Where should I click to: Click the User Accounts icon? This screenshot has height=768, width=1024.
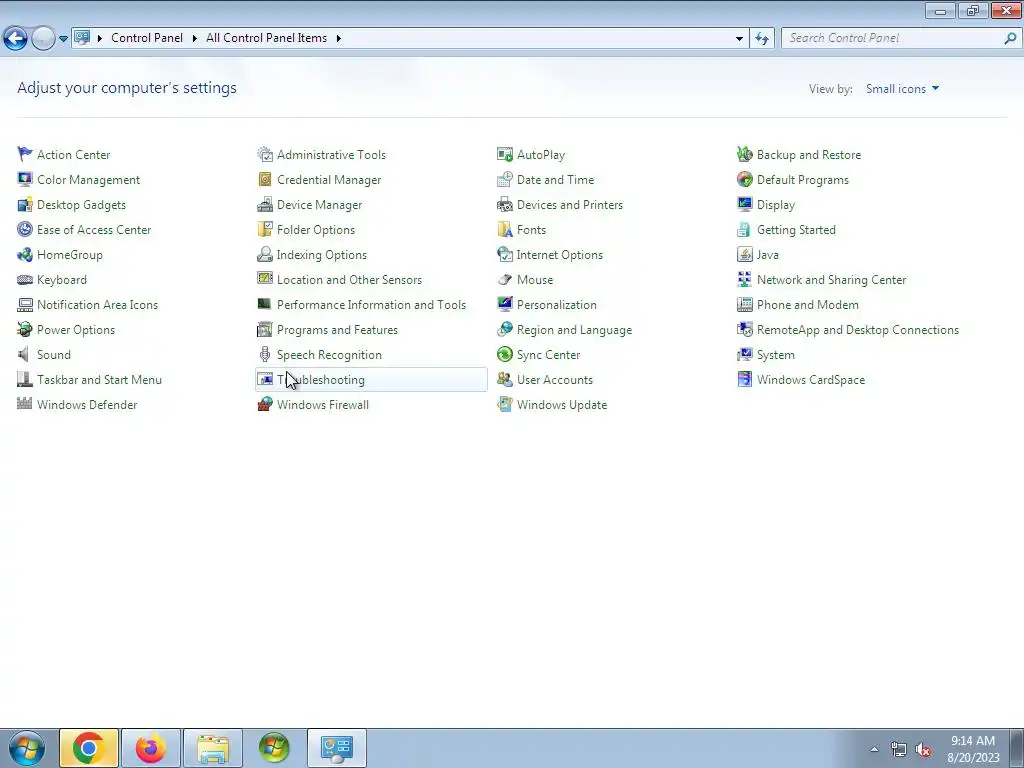505,379
